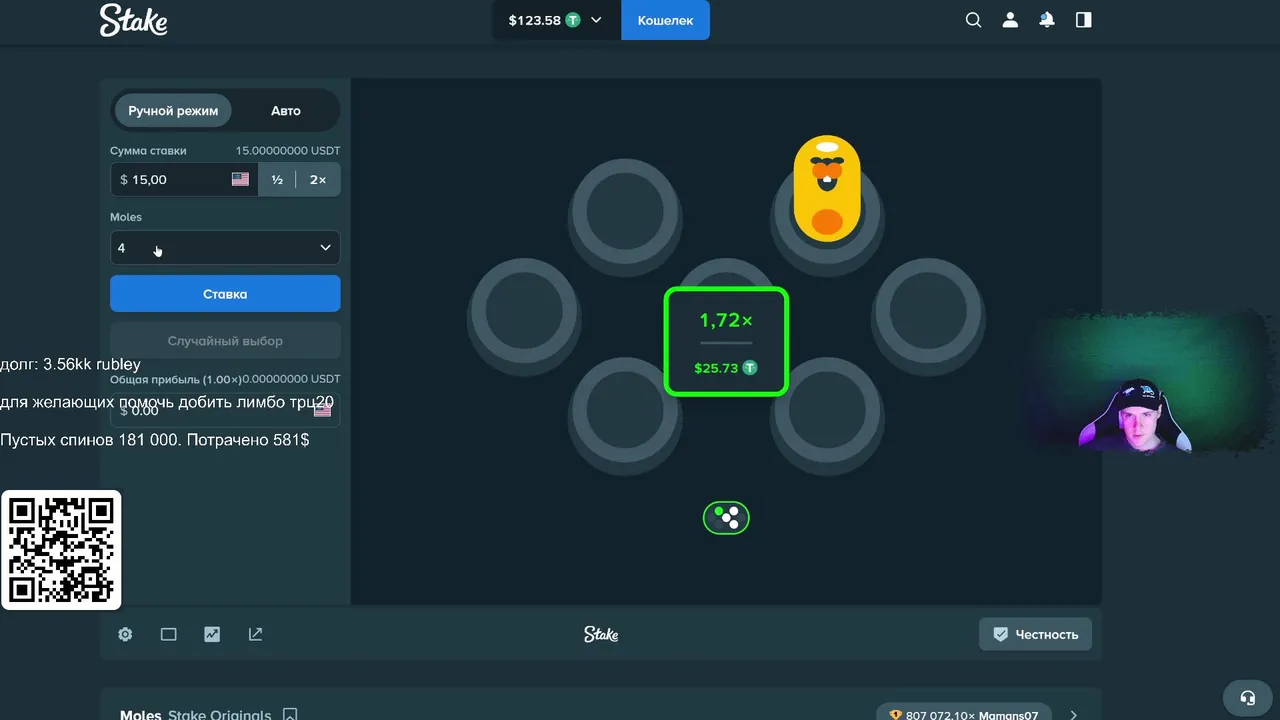Image resolution: width=1280 pixels, height=720 pixels.
Task: Click the Сумма ставки label
Action: pos(148,151)
